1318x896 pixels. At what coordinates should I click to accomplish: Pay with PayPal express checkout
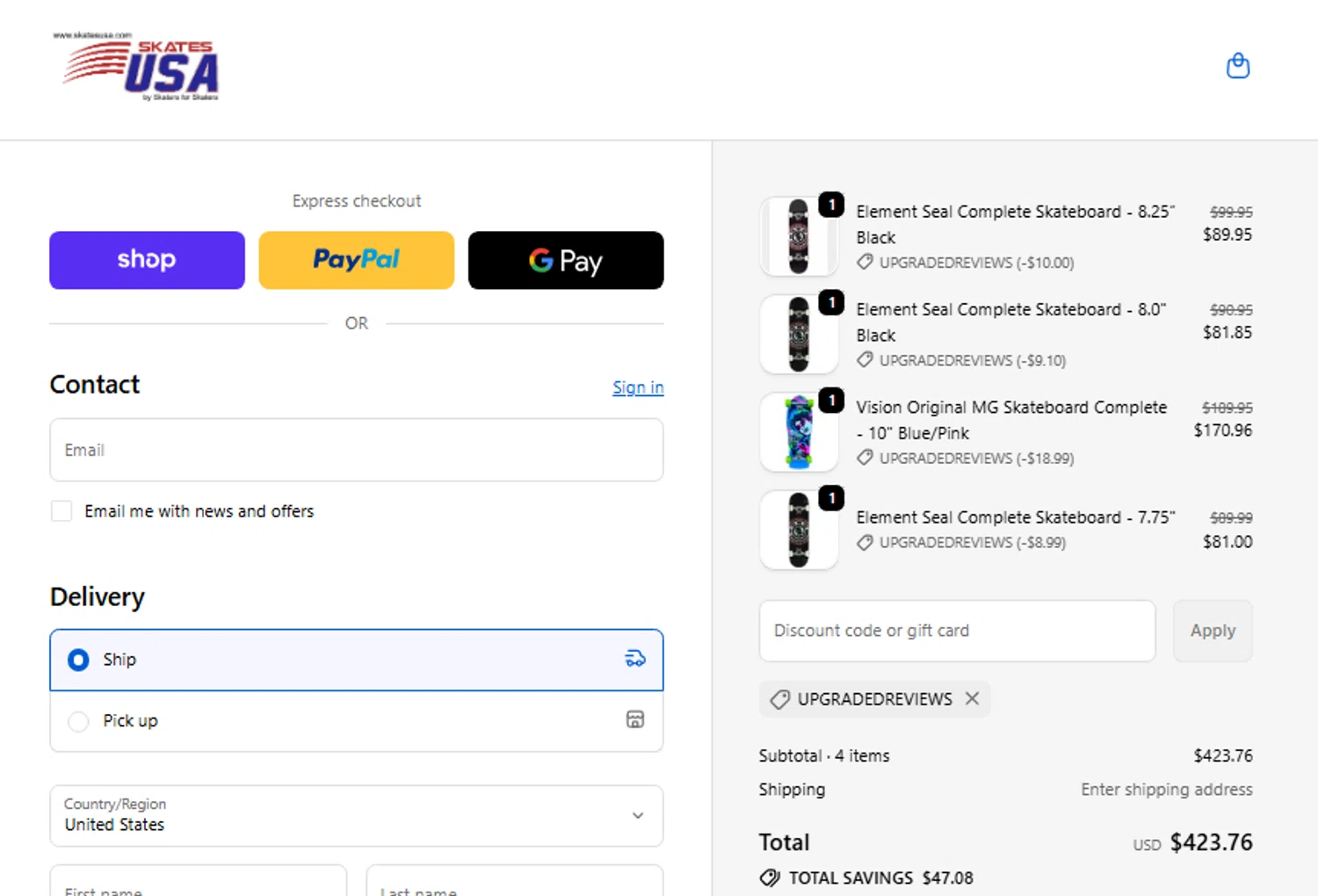[357, 260]
